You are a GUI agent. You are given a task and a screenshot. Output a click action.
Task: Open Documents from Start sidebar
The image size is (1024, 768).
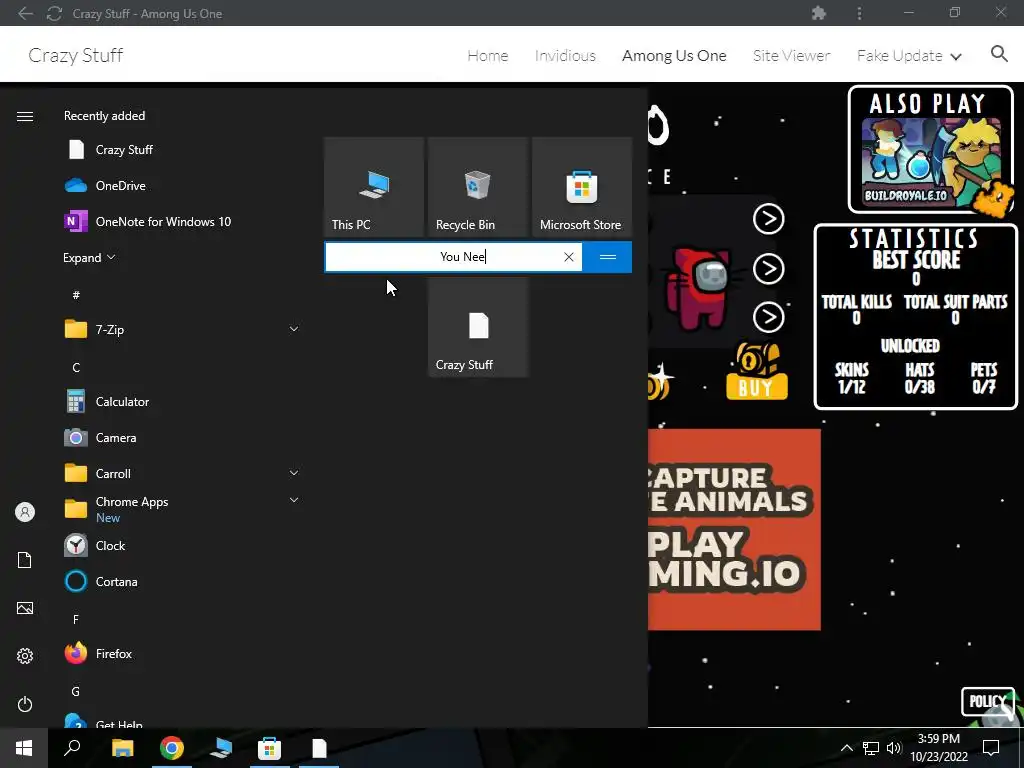pyautogui.click(x=25, y=560)
